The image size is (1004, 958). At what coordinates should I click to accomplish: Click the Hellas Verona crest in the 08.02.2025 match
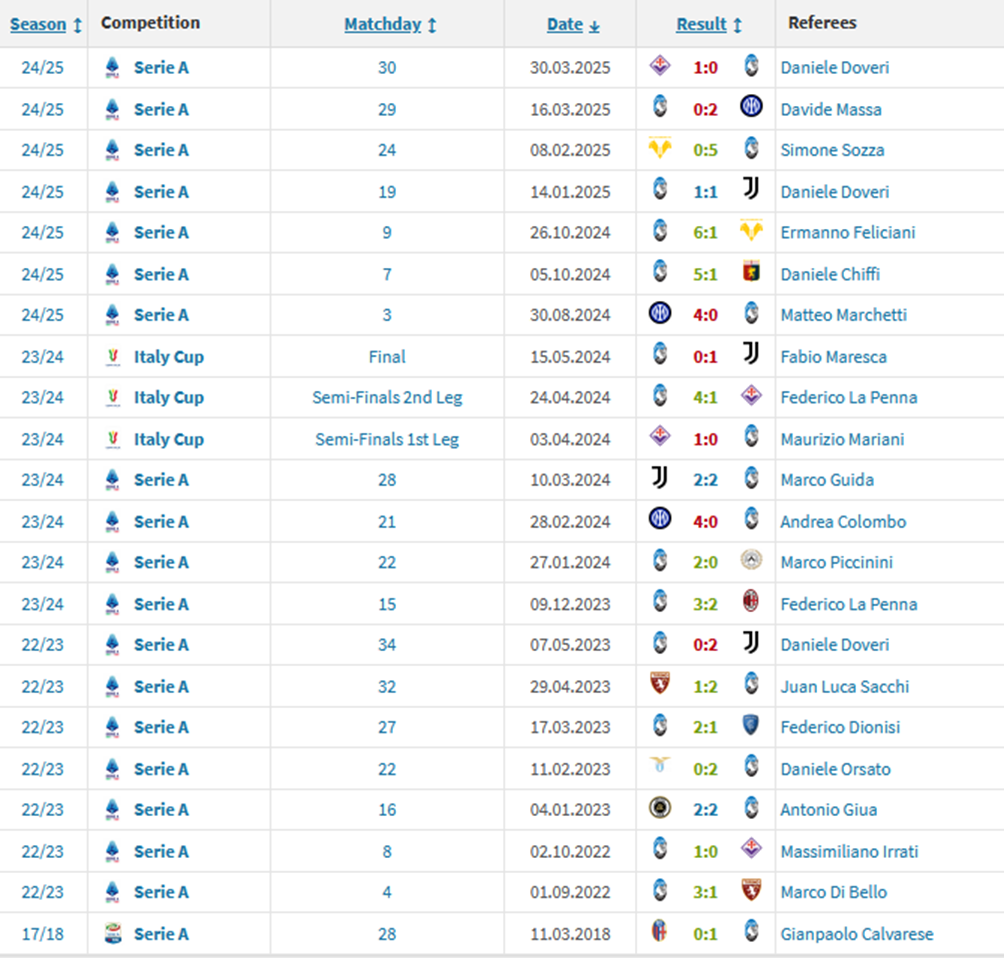pos(660,150)
